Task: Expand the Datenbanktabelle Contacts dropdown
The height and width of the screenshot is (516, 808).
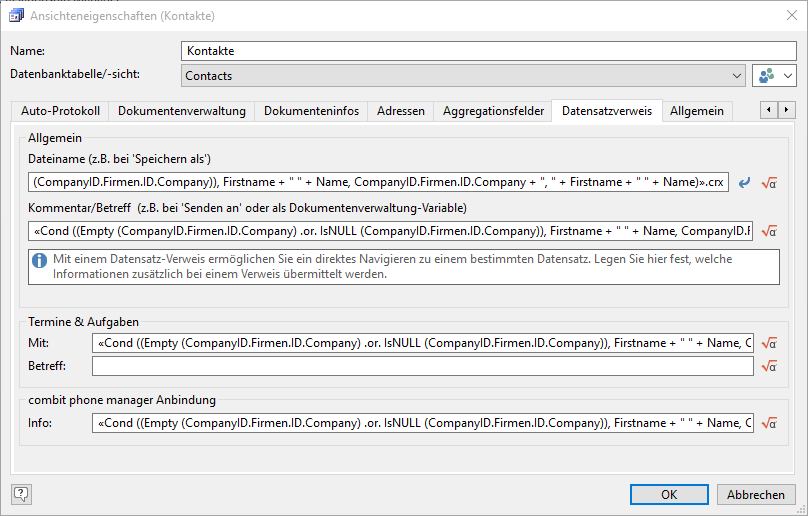Action: pos(736,75)
